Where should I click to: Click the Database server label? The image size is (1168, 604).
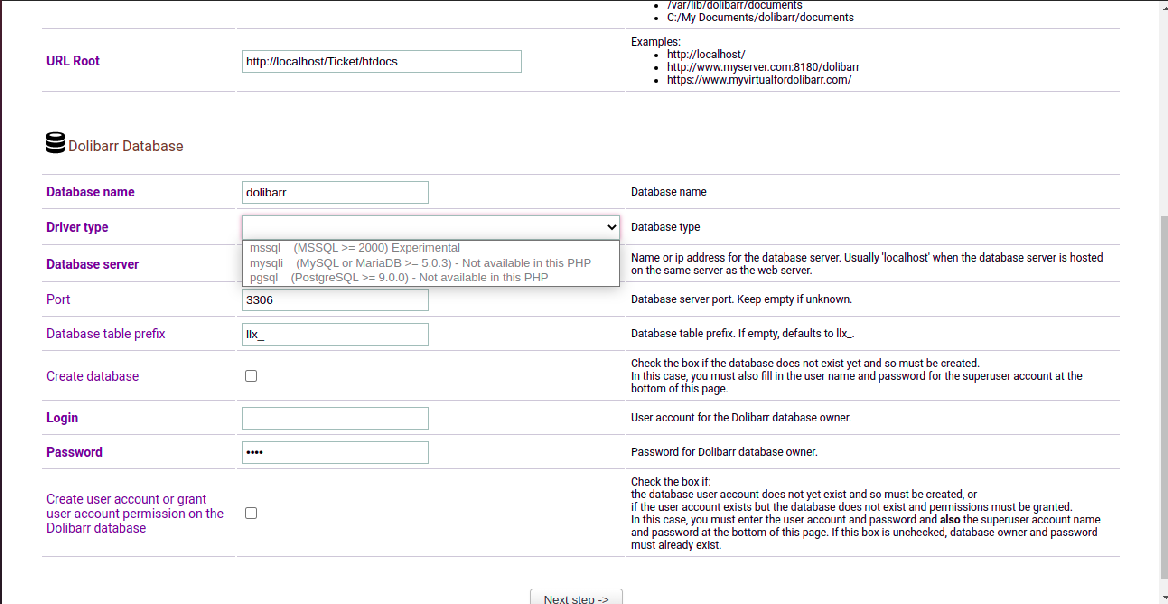point(92,264)
